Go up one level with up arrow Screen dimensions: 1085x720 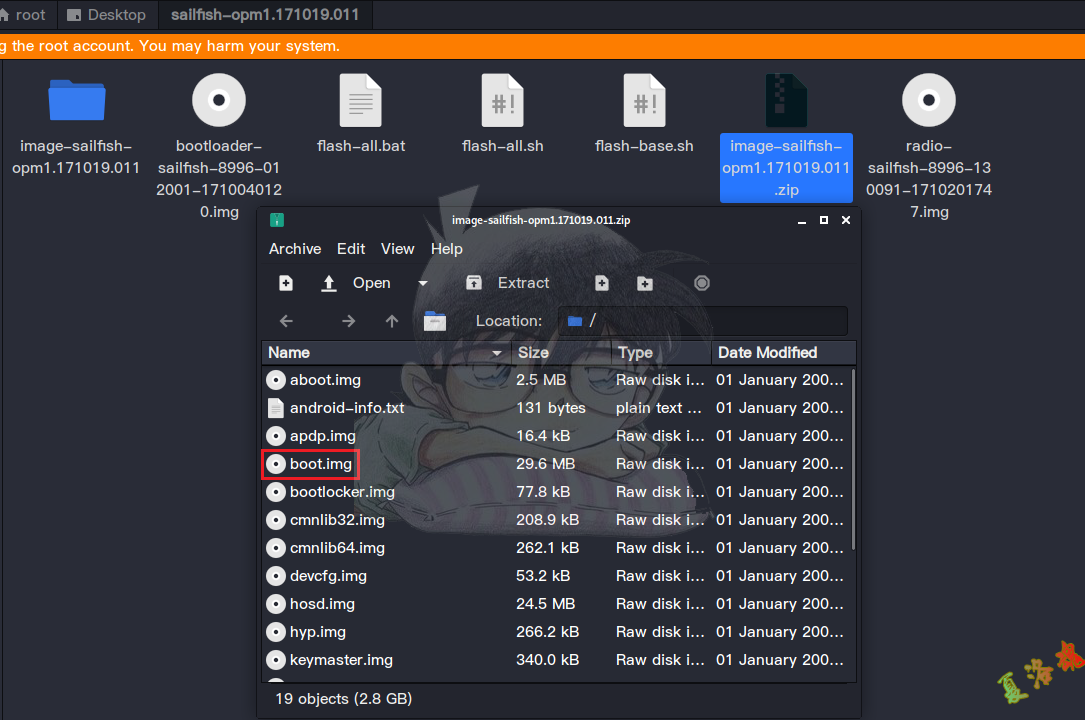(x=392, y=321)
